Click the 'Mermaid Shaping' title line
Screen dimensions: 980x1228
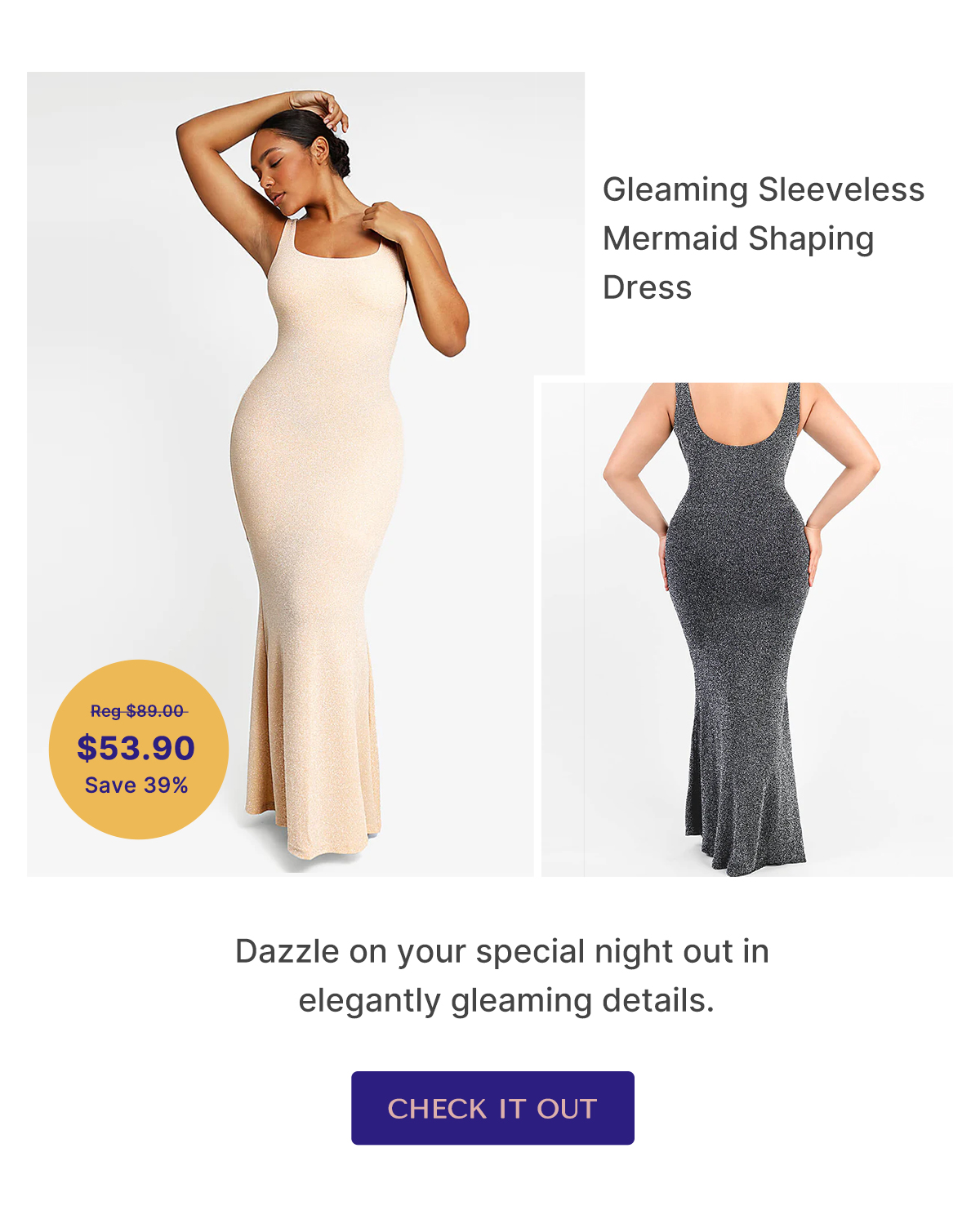(738, 238)
